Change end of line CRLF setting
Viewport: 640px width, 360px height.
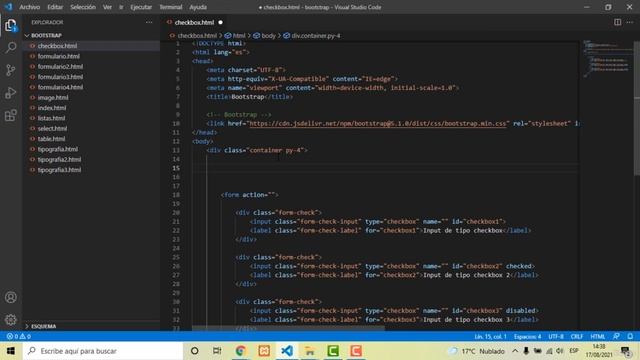(x=577, y=336)
